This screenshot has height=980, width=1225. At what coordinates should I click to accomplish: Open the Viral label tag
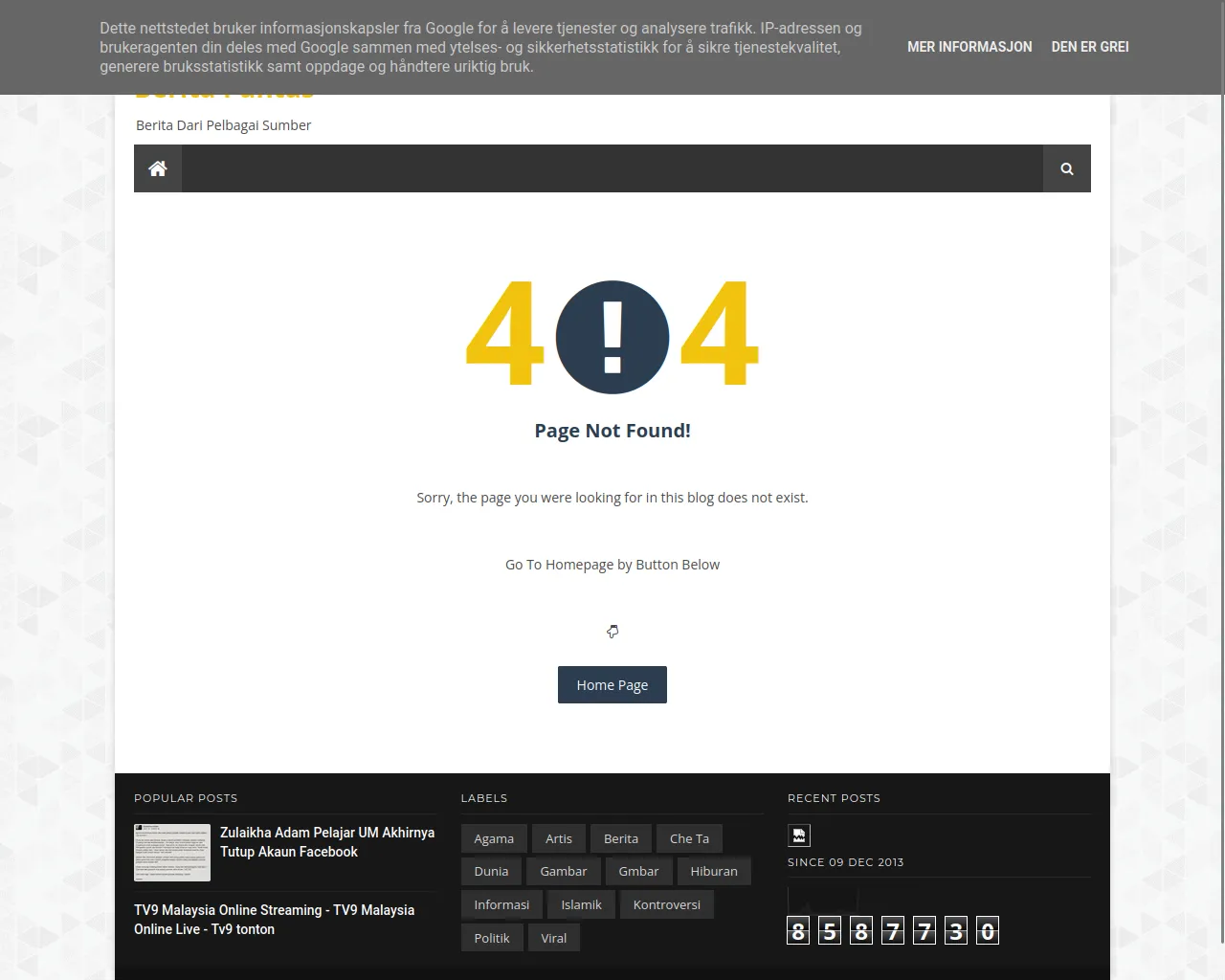[x=553, y=938]
